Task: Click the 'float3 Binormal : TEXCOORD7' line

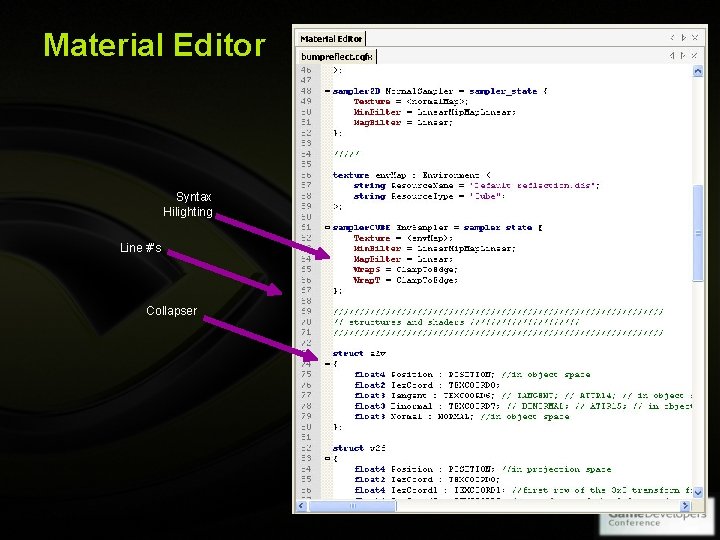Action: click(523, 406)
